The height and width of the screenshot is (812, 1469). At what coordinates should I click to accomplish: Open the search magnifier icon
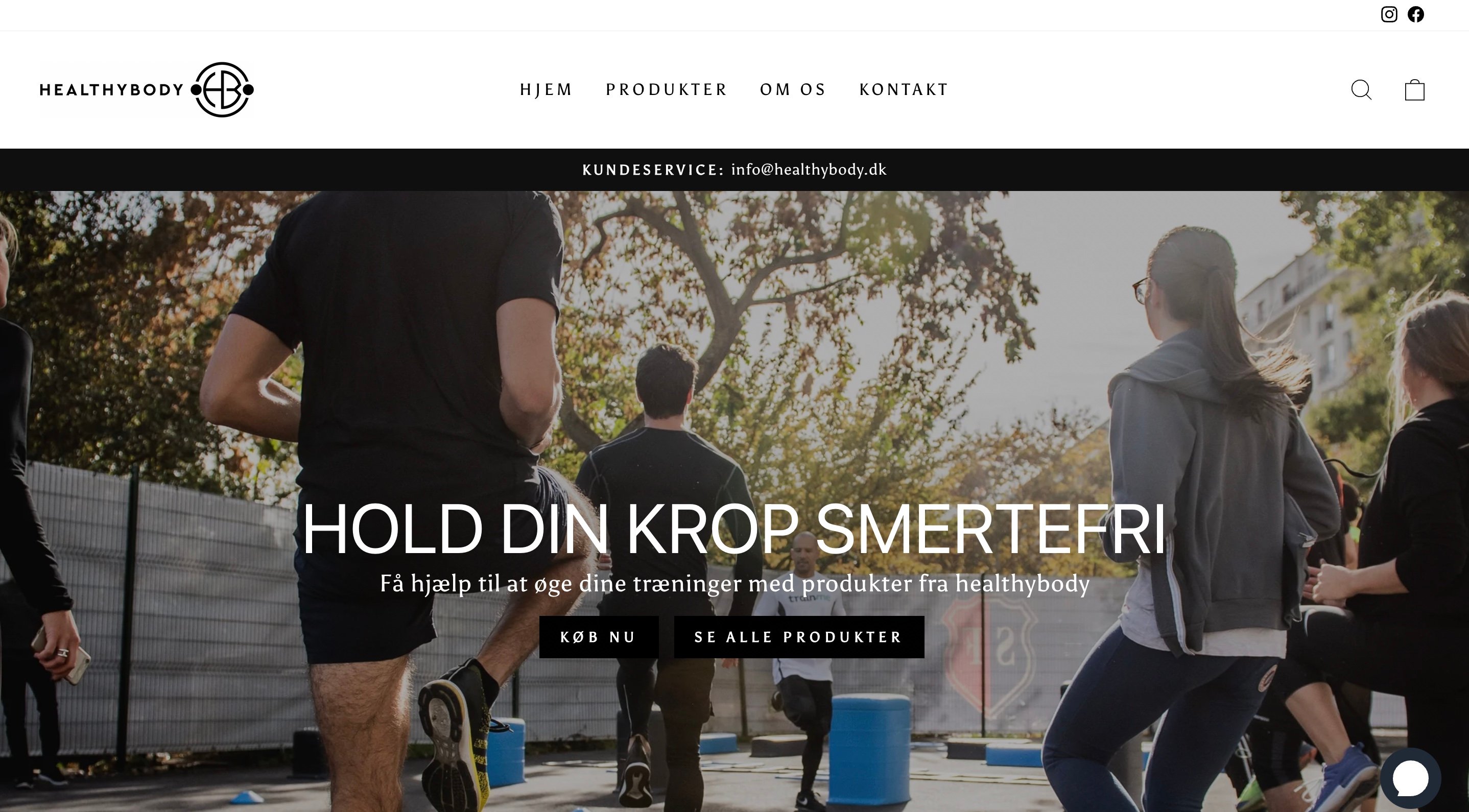[x=1361, y=90]
